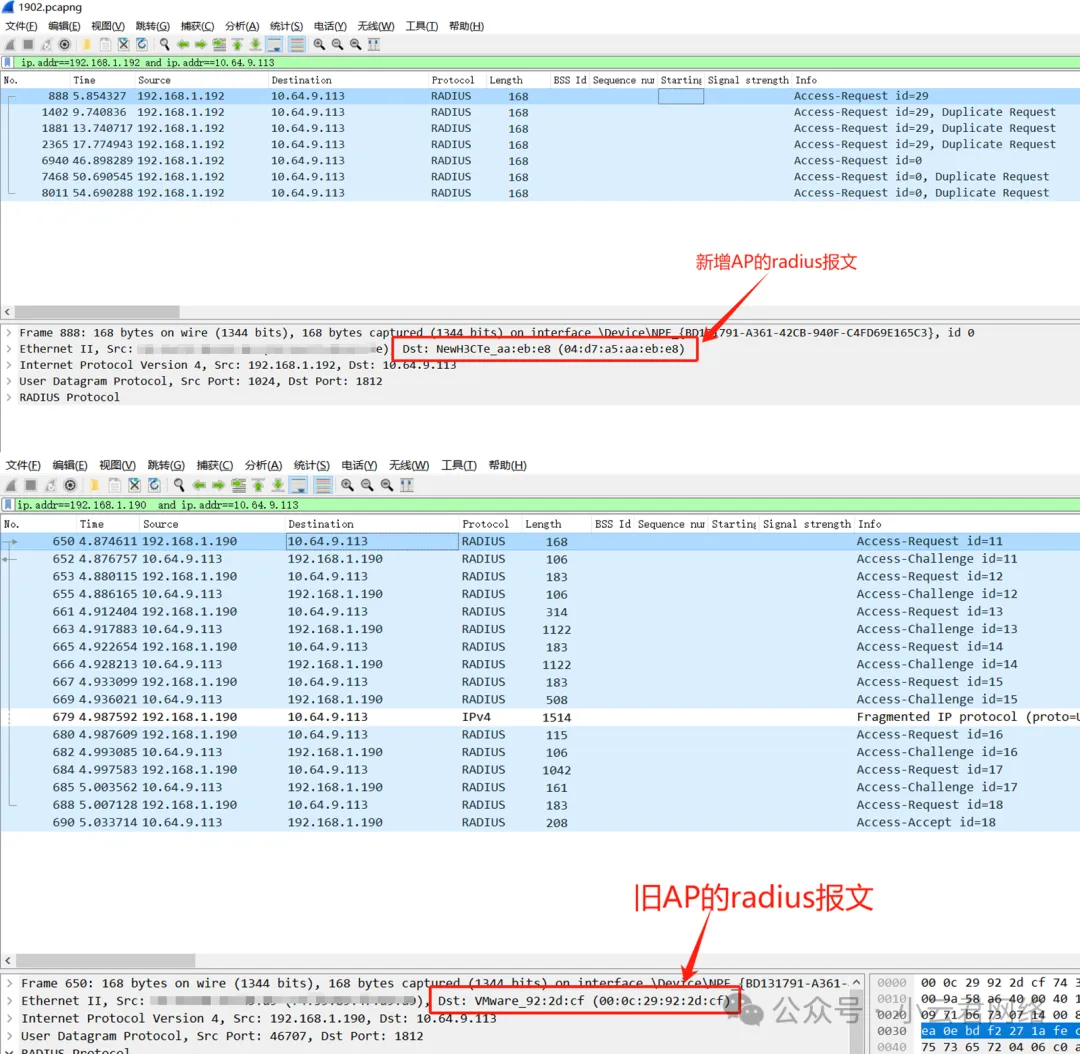This screenshot has height=1054, width=1080.
Task: Click find packet magnifier in 192.168.1.192 filter window
Action: click(x=164, y=45)
